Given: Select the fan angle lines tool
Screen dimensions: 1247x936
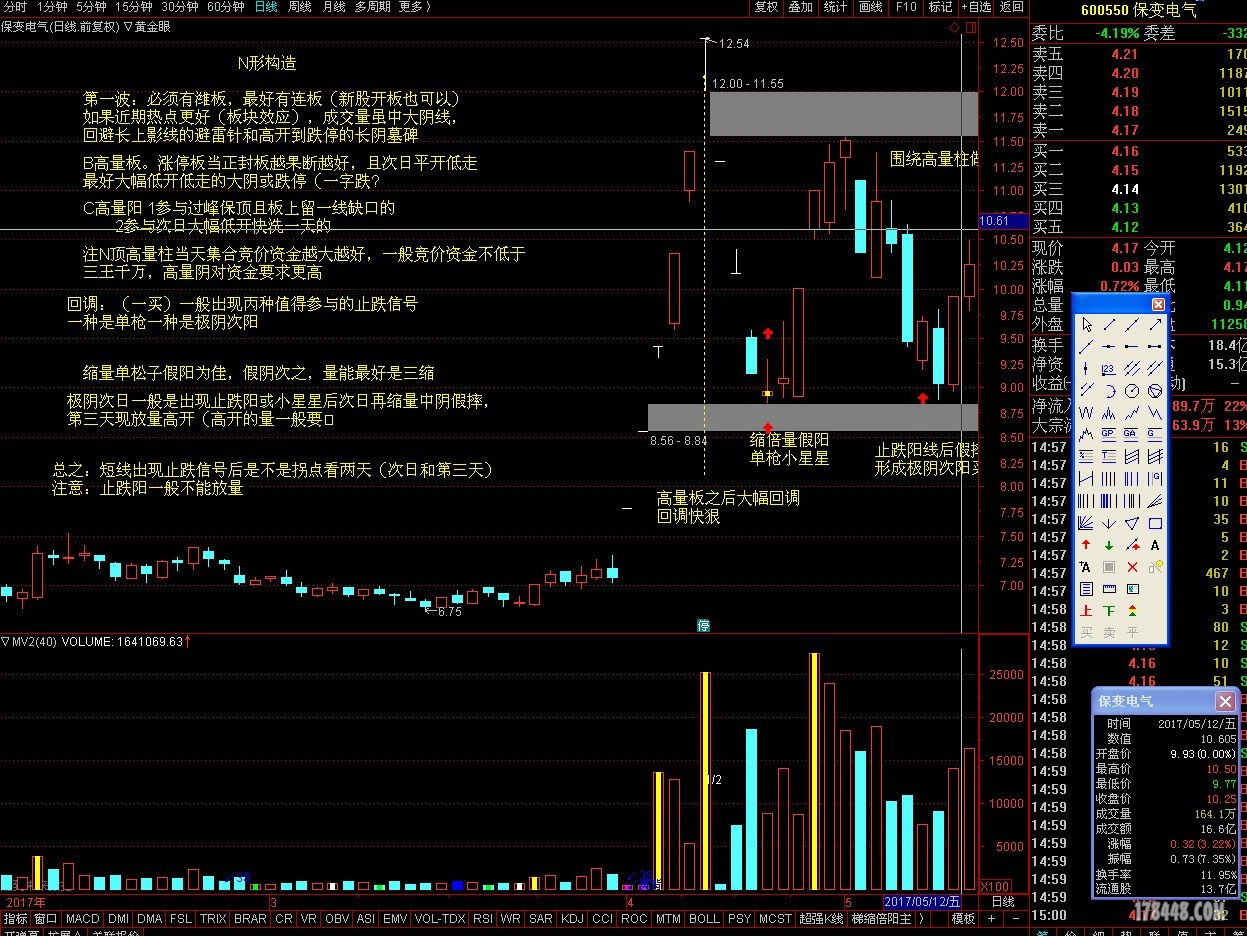Looking at the screenshot, I should (1086, 523).
